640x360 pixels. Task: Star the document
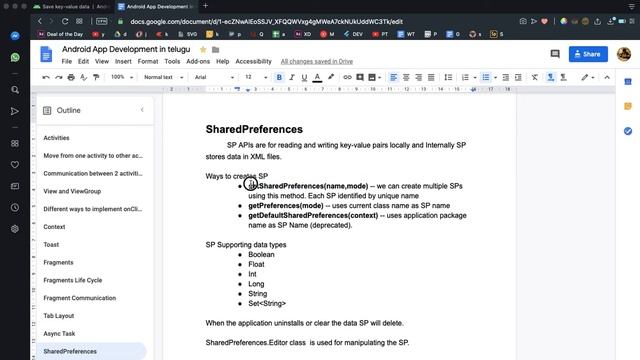(203, 50)
